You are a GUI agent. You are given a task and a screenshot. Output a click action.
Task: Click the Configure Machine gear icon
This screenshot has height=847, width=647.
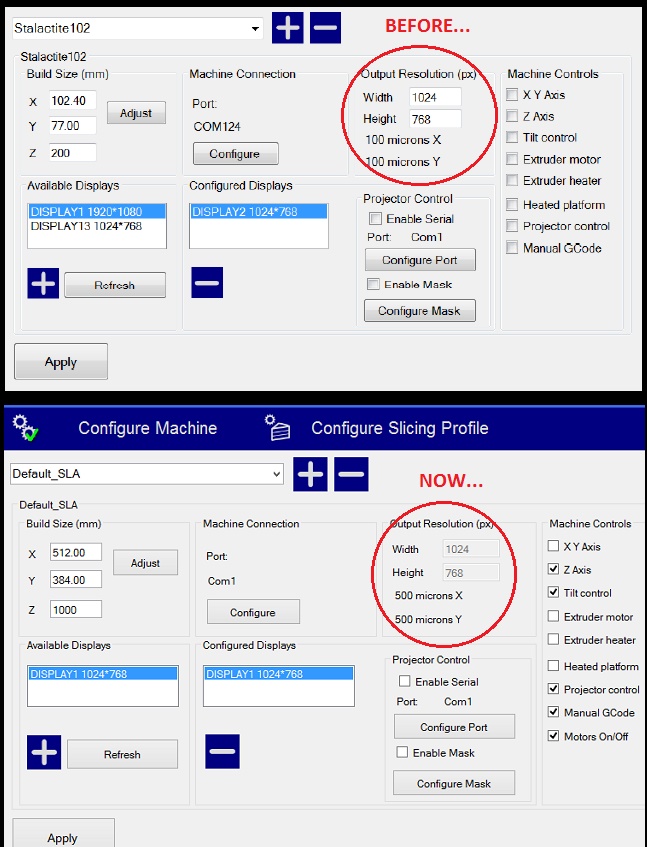tap(26, 428)
